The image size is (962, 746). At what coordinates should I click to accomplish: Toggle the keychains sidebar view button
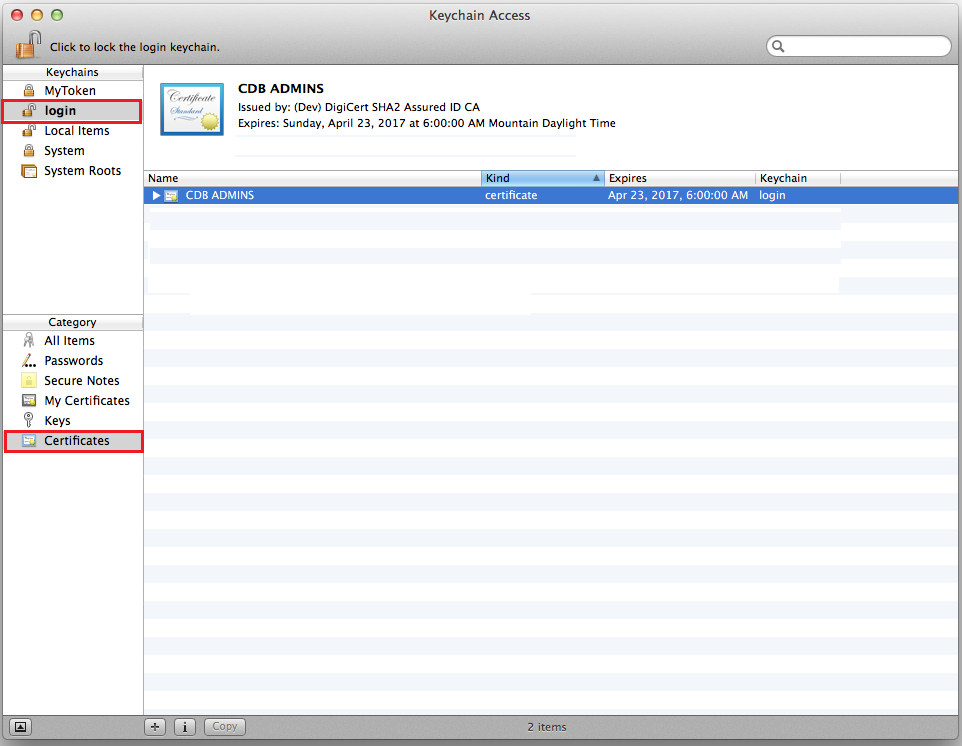click(22, 727)
